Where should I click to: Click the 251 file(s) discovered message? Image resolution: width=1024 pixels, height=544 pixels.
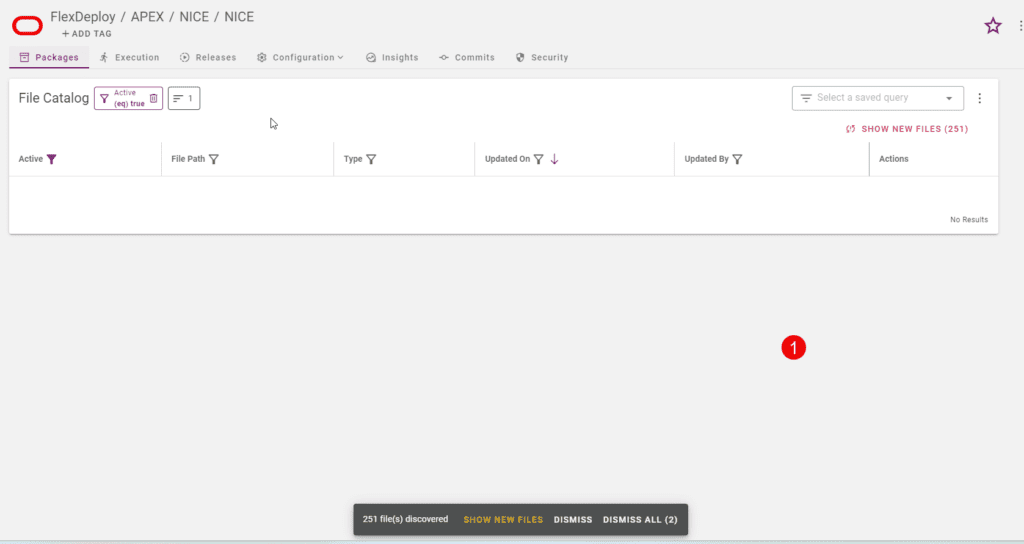(406, 520)
